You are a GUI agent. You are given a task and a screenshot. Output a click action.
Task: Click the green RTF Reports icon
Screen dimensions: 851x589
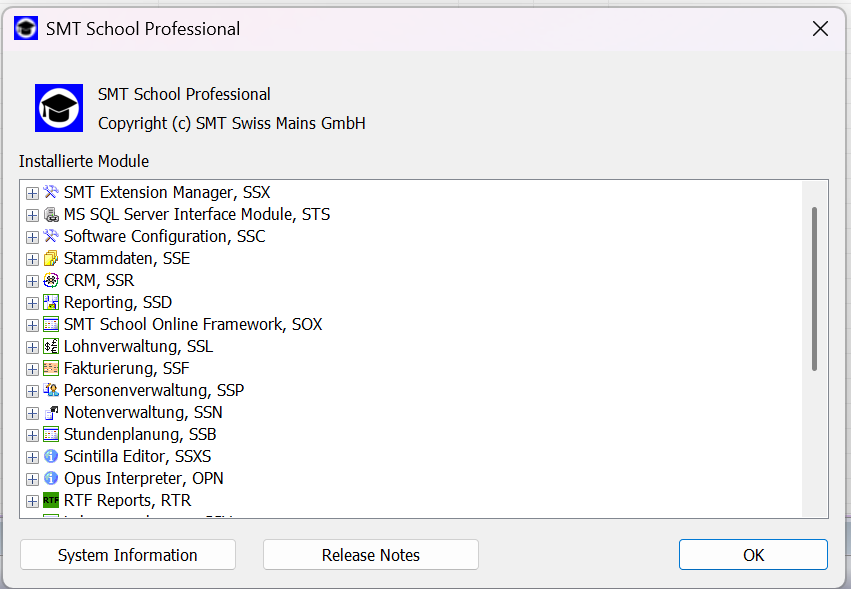(x=51, y=500)
